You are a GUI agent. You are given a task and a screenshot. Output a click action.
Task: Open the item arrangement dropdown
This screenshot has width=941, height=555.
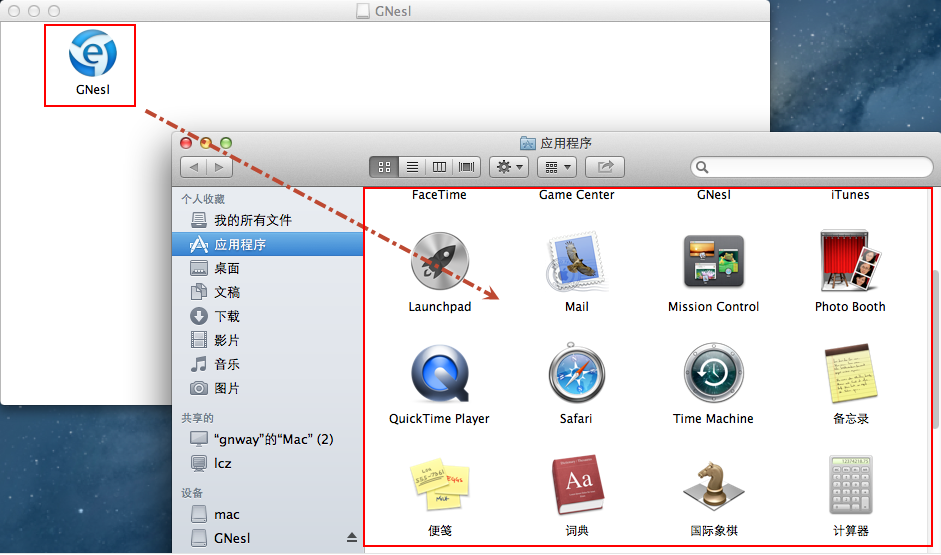pos(557,167)
